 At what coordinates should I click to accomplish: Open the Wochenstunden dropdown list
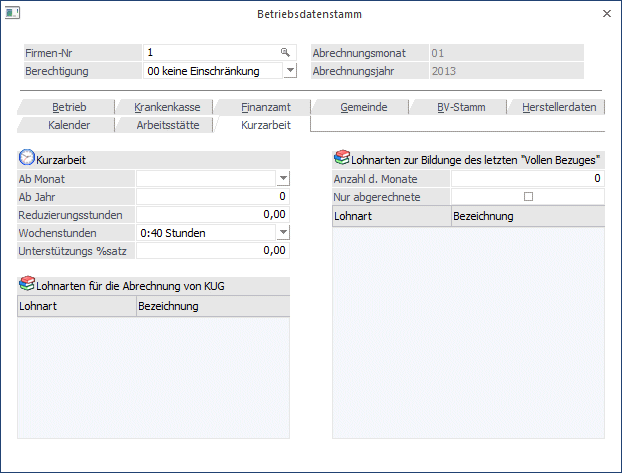point(282,232)
